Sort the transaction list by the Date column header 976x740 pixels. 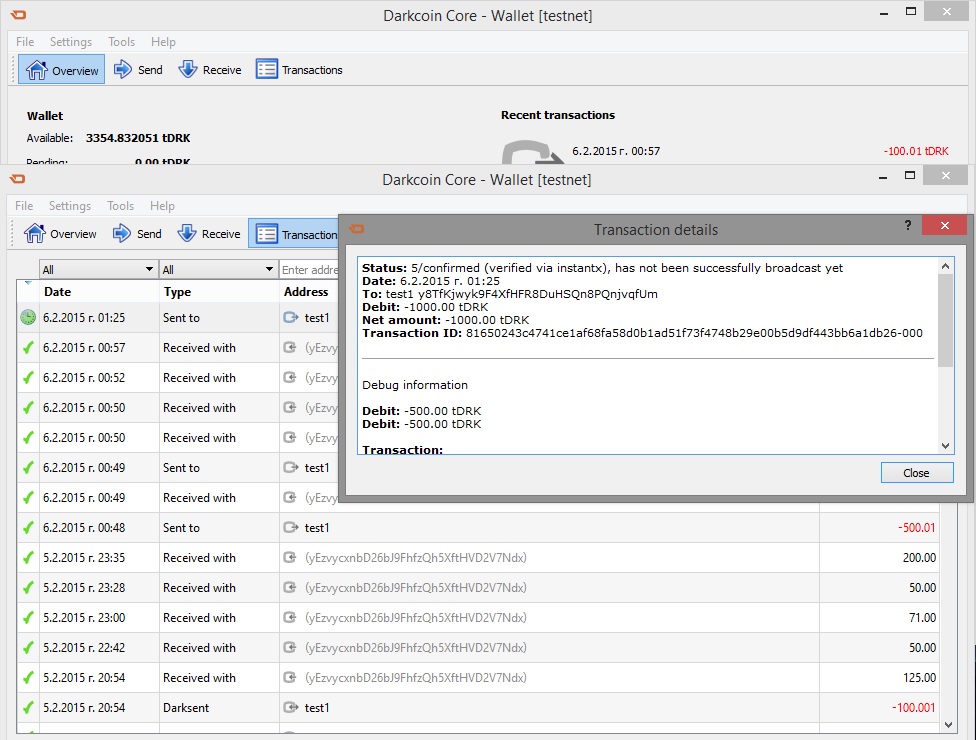[x=99, y=291]
